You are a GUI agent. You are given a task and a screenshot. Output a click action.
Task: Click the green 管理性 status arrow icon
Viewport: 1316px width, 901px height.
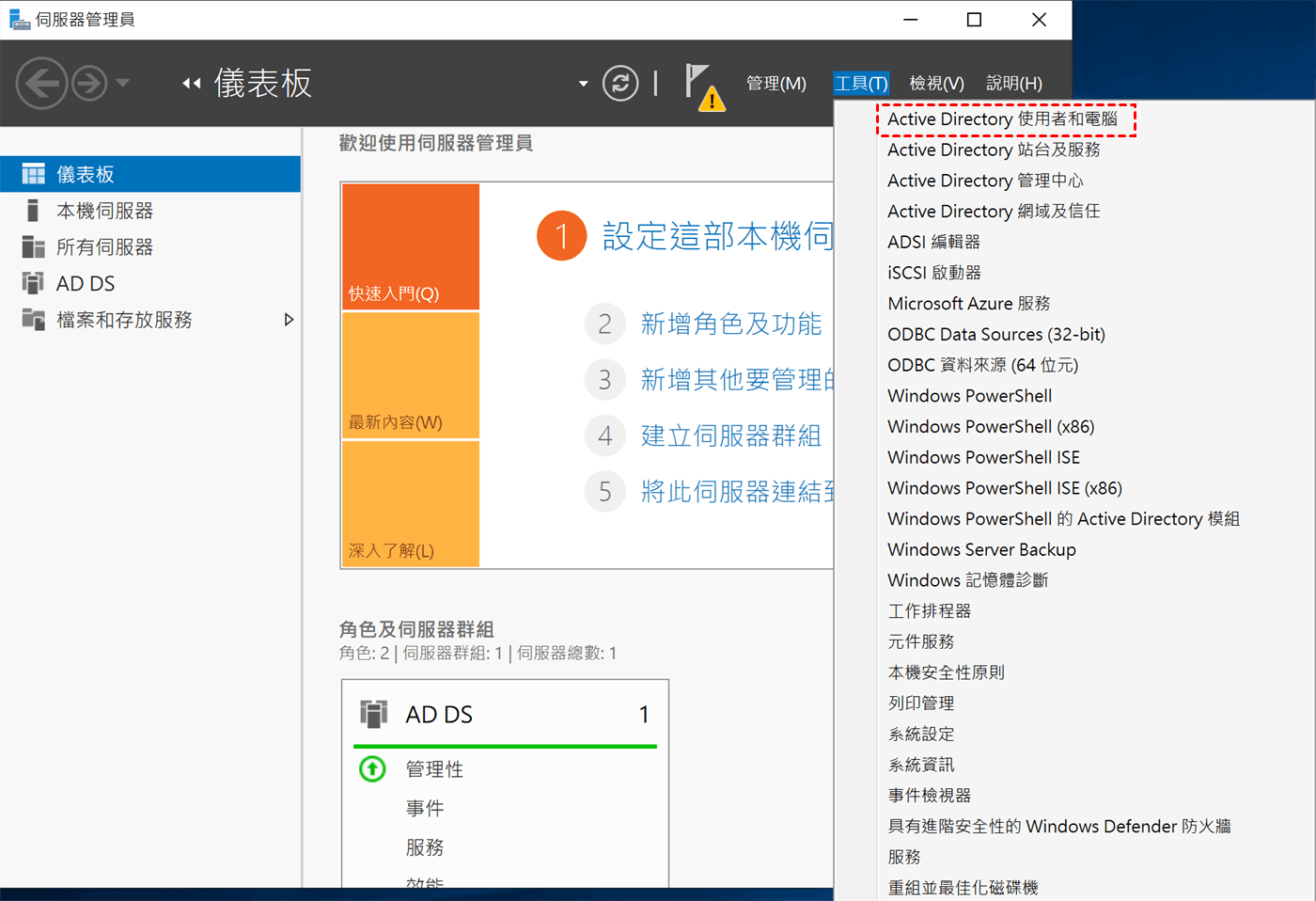point(373,769)
